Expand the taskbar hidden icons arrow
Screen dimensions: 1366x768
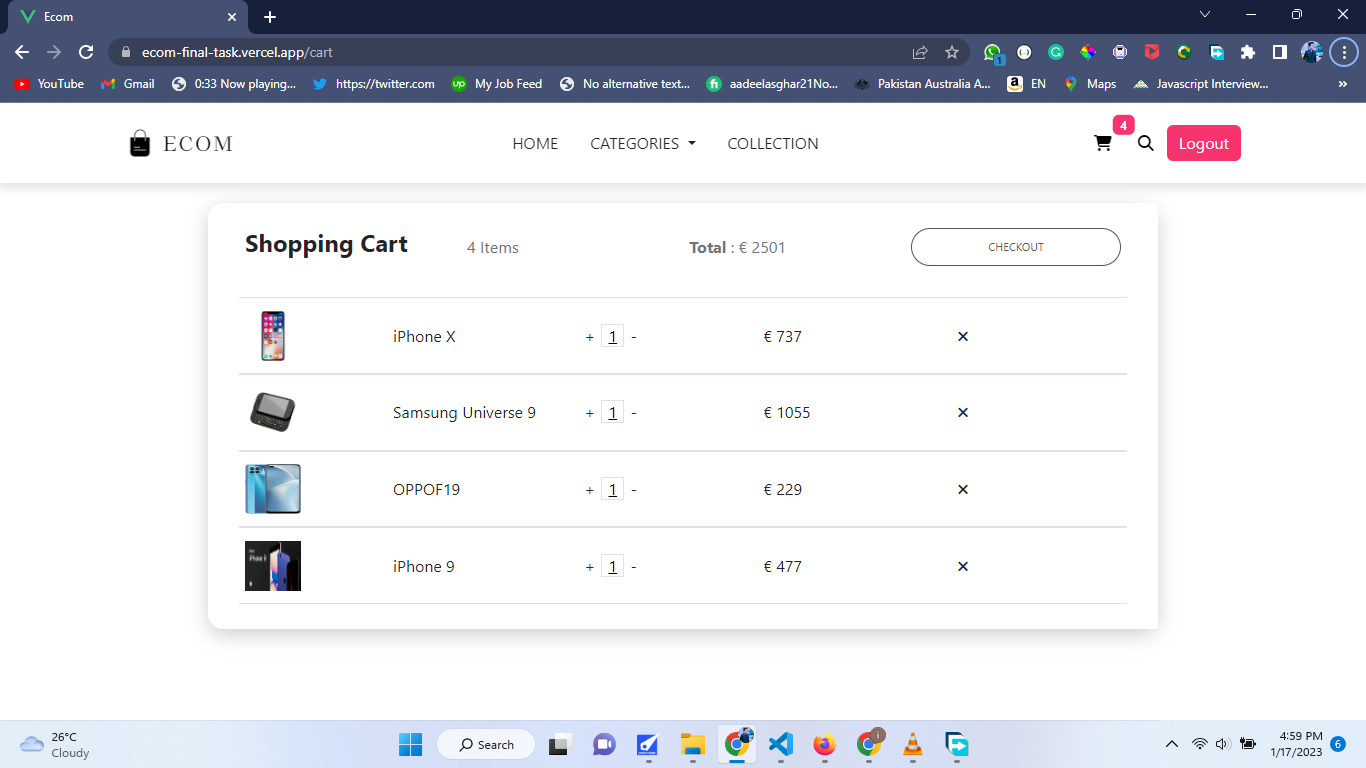click(x=1171, y=744)
